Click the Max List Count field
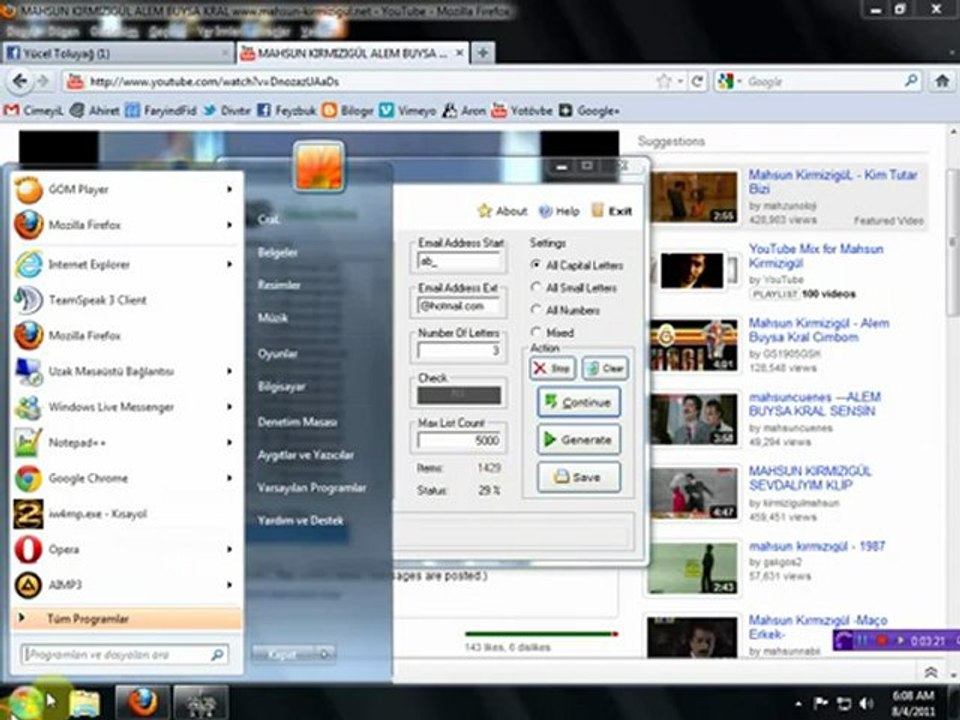 (x=459, y=440)
